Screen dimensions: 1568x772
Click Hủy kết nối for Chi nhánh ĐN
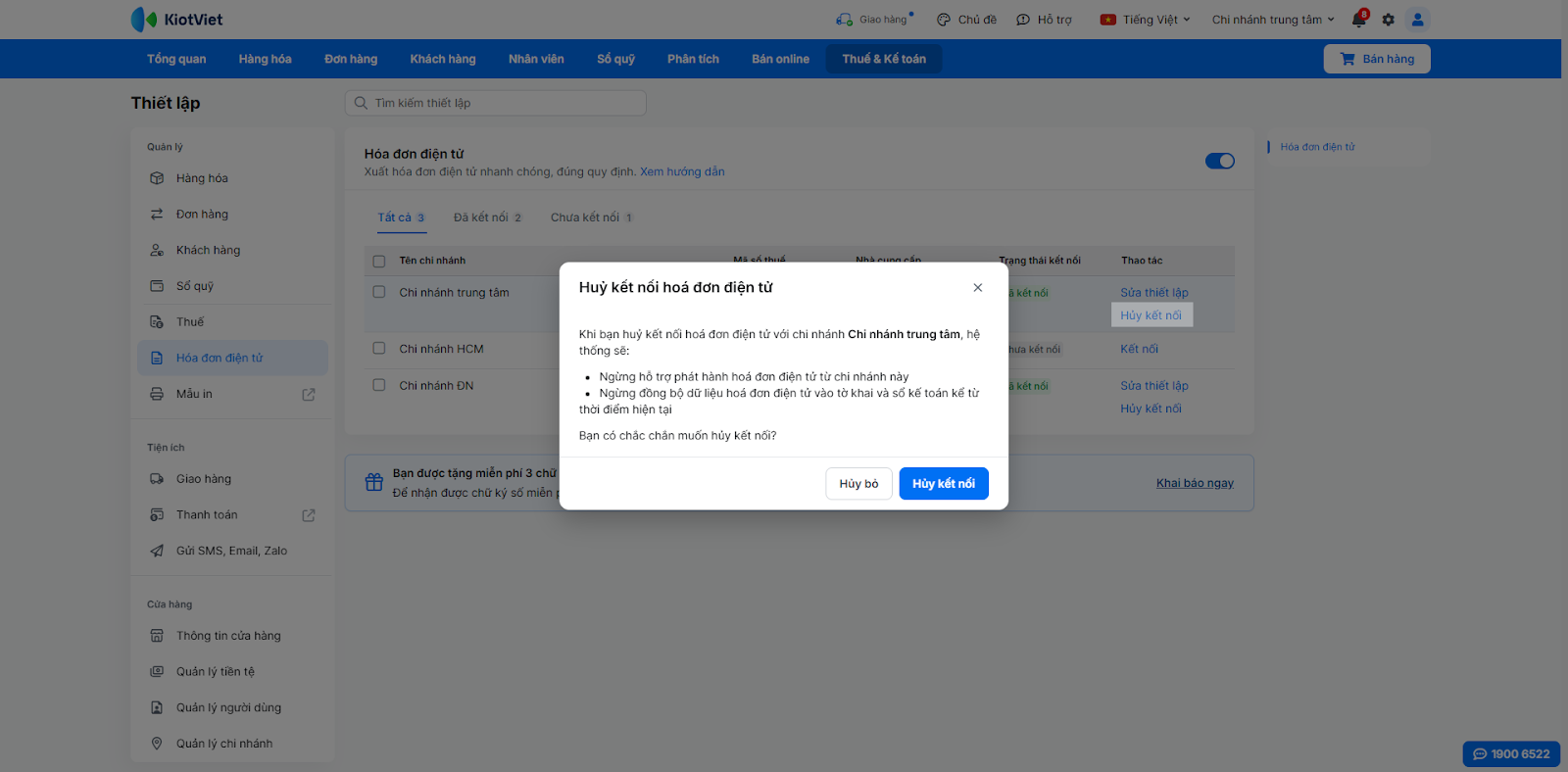1151,409
